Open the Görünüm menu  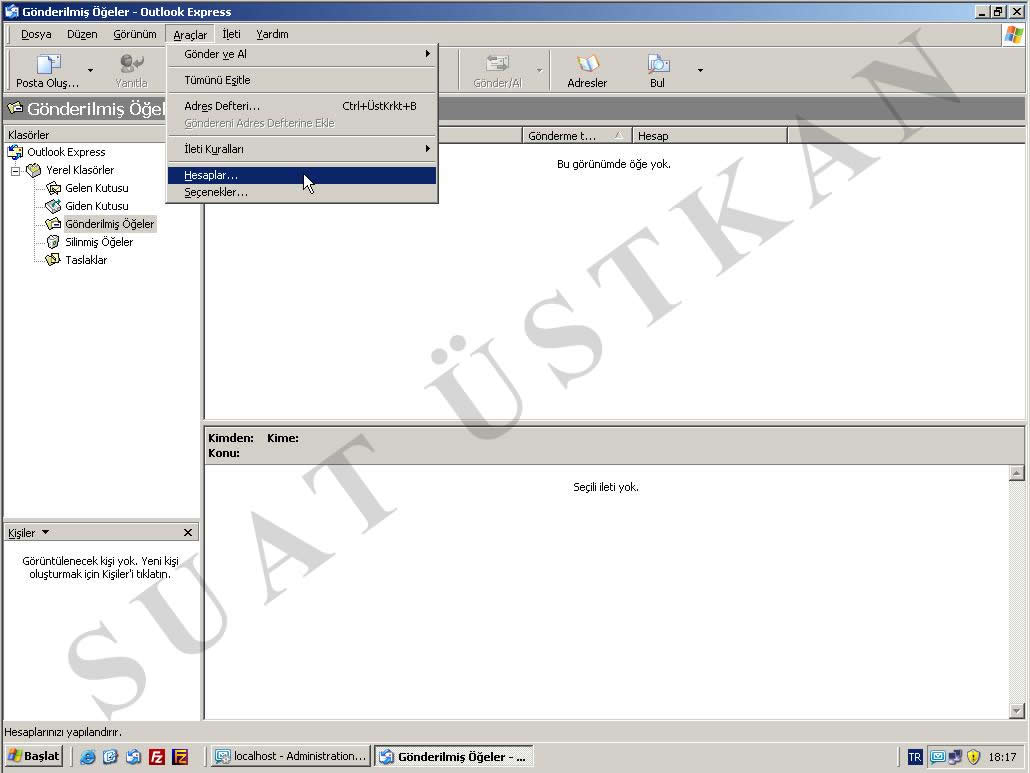tap(135, 34)
